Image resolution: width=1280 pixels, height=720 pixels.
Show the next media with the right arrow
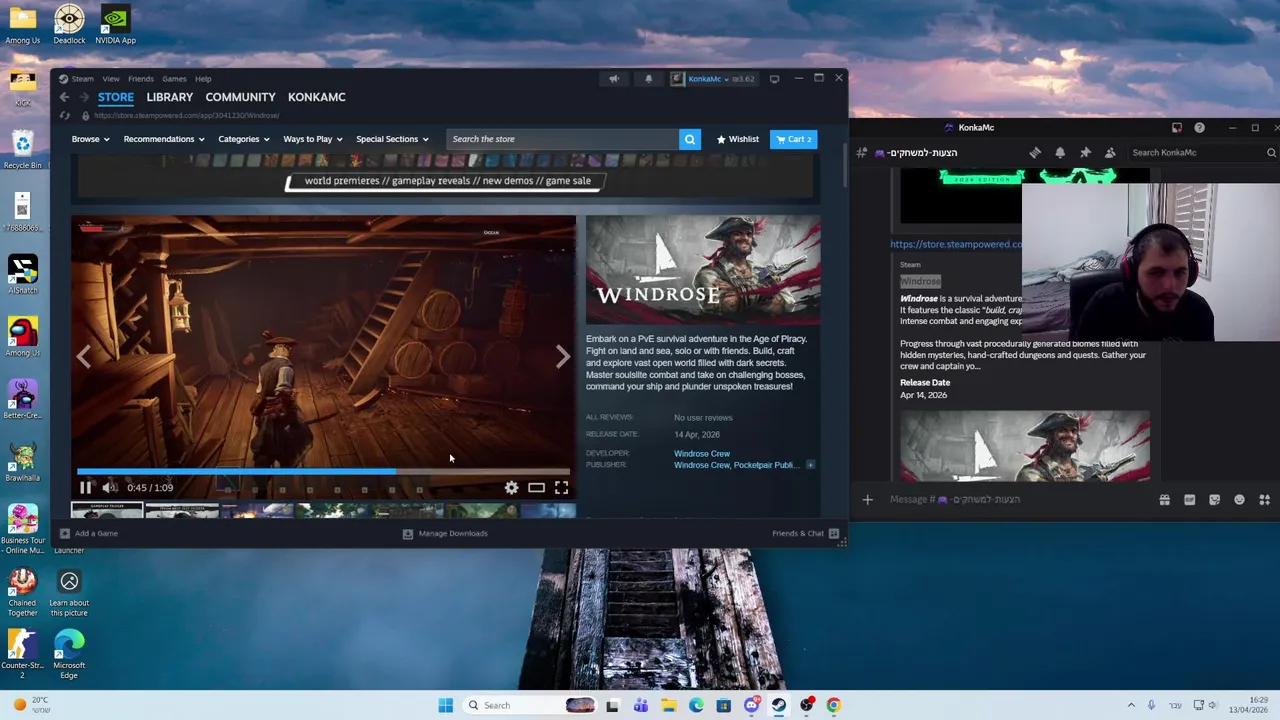click(563, 356)
